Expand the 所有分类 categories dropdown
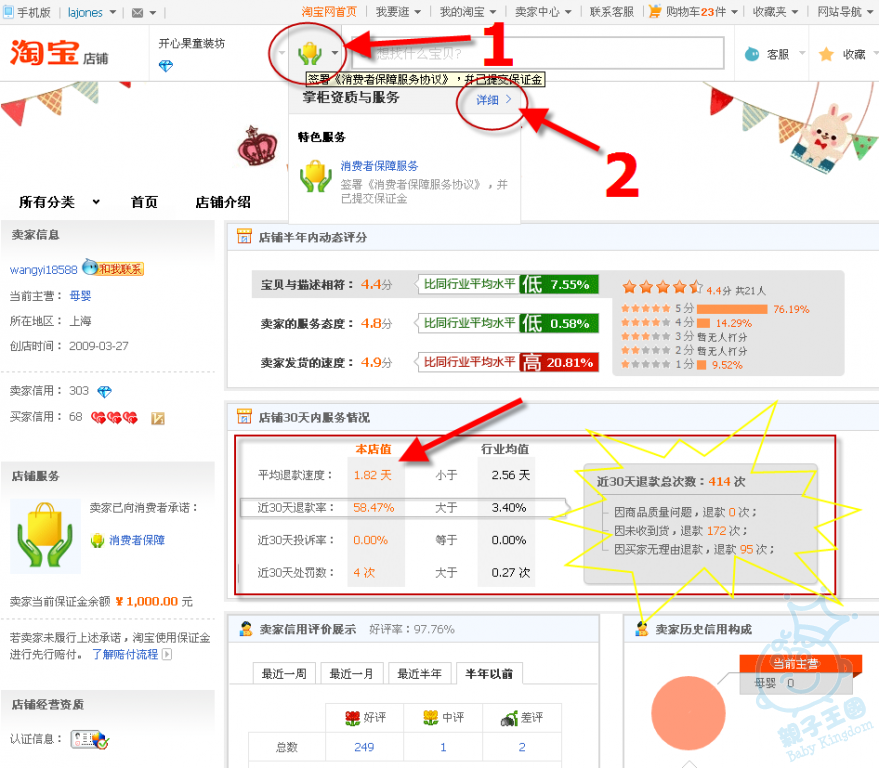The image size is (879, 768). (x=59, y=202)
